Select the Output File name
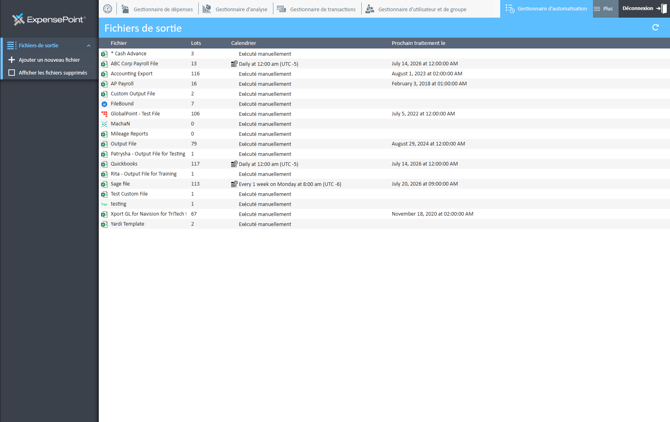Screen dimensions: 670x422 (x=123, y=144)
